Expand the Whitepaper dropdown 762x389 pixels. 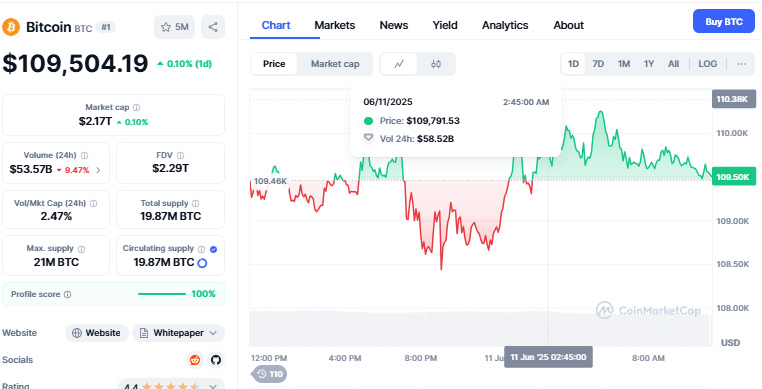pos(178,333)
